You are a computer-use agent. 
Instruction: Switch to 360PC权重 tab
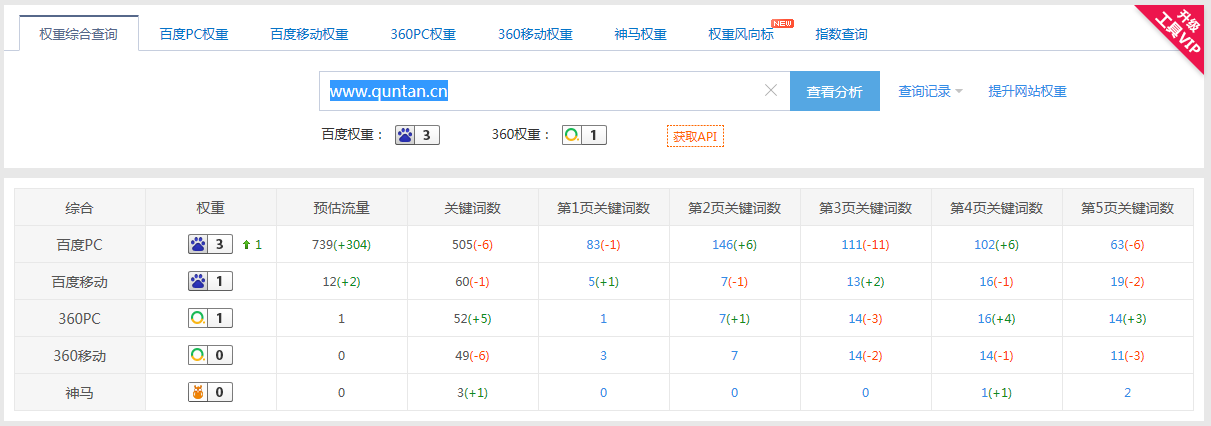click(423, 34)
